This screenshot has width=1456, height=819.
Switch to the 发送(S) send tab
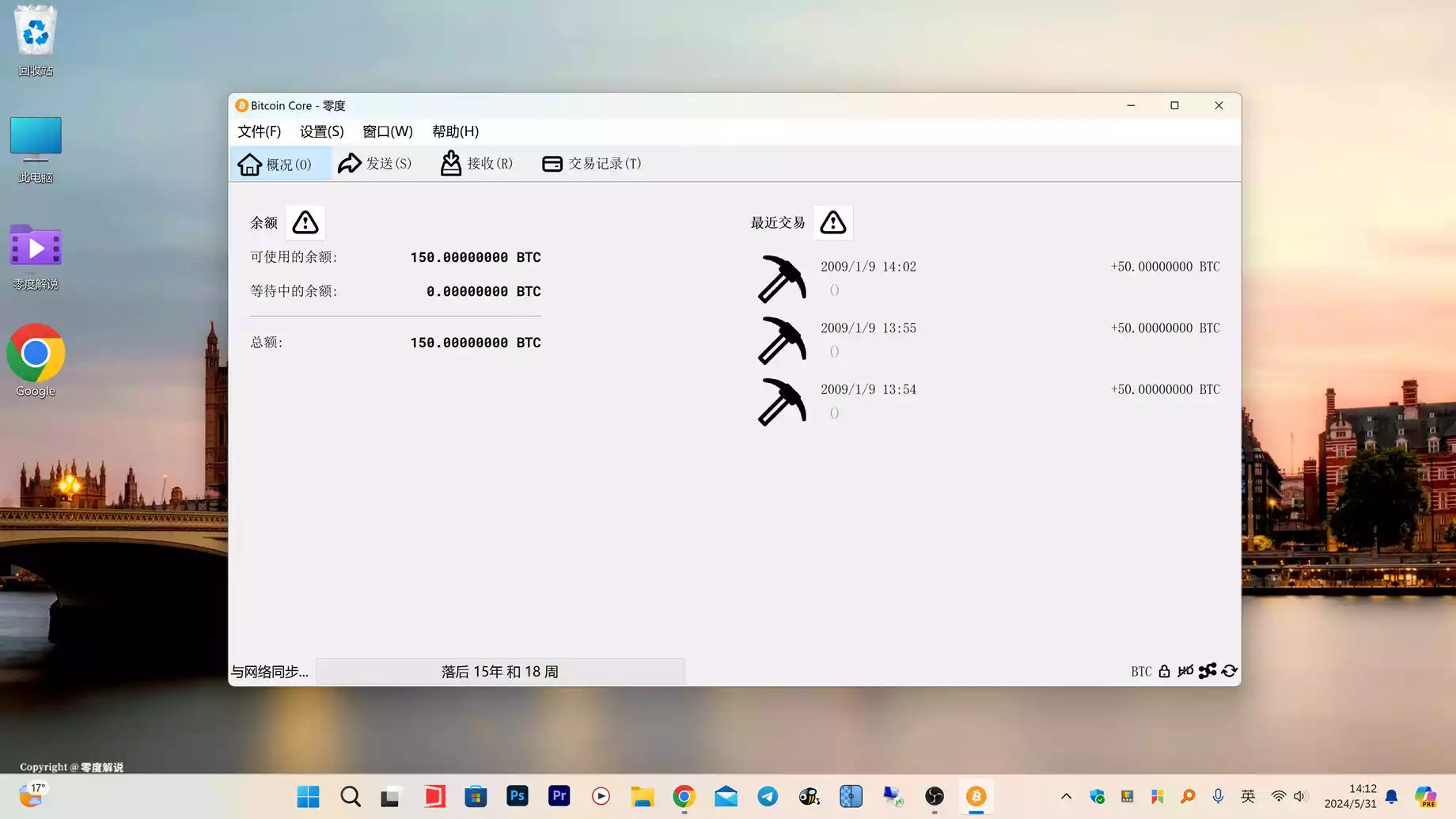pyautogui.click(x=374, y=164)
